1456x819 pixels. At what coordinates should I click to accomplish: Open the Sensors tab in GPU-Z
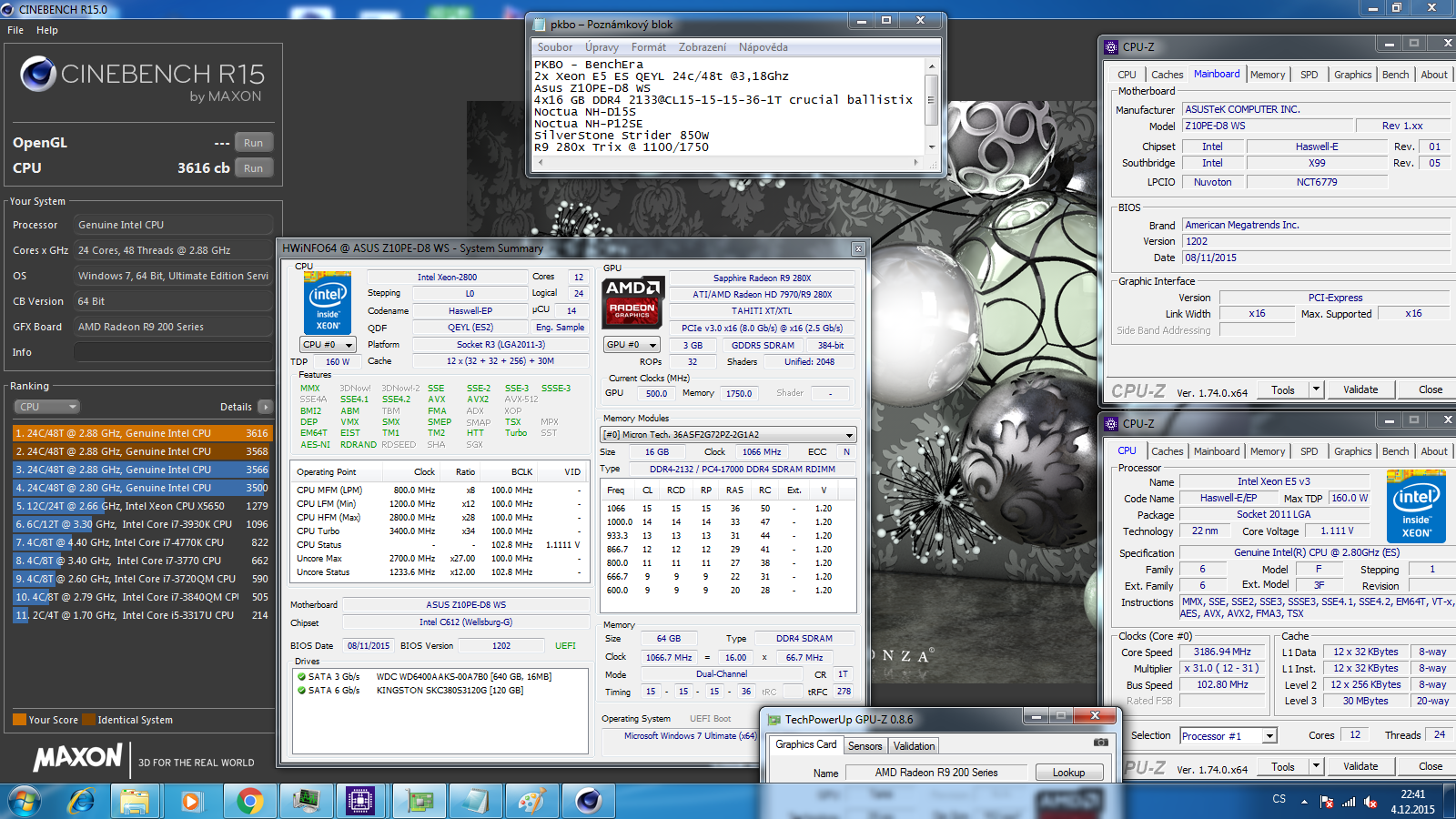tap(864, 746)
